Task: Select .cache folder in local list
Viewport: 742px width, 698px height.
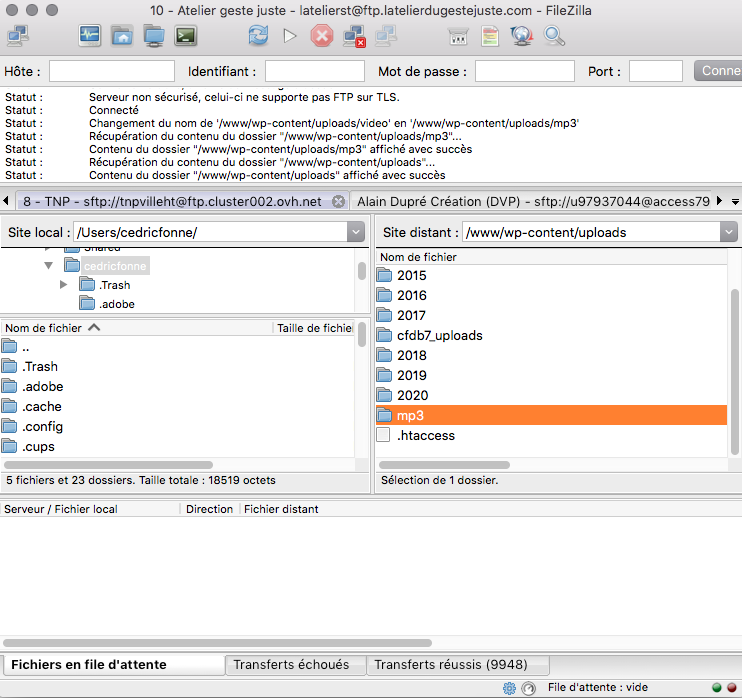Action: click(177, 406)
